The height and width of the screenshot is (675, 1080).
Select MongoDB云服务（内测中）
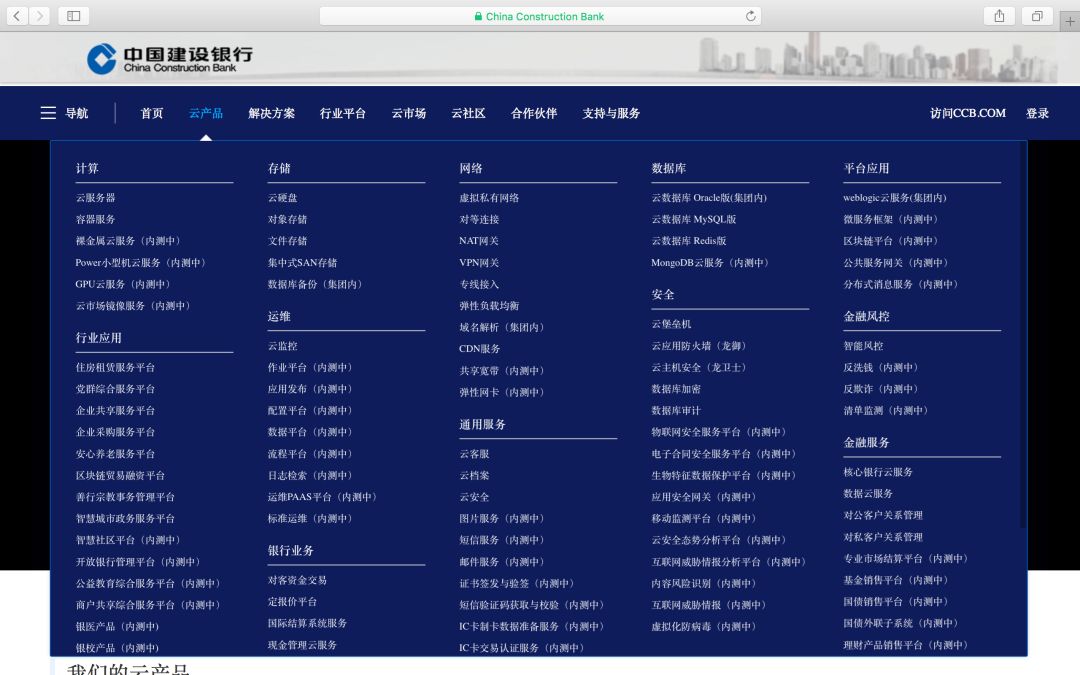pos(709,262)
